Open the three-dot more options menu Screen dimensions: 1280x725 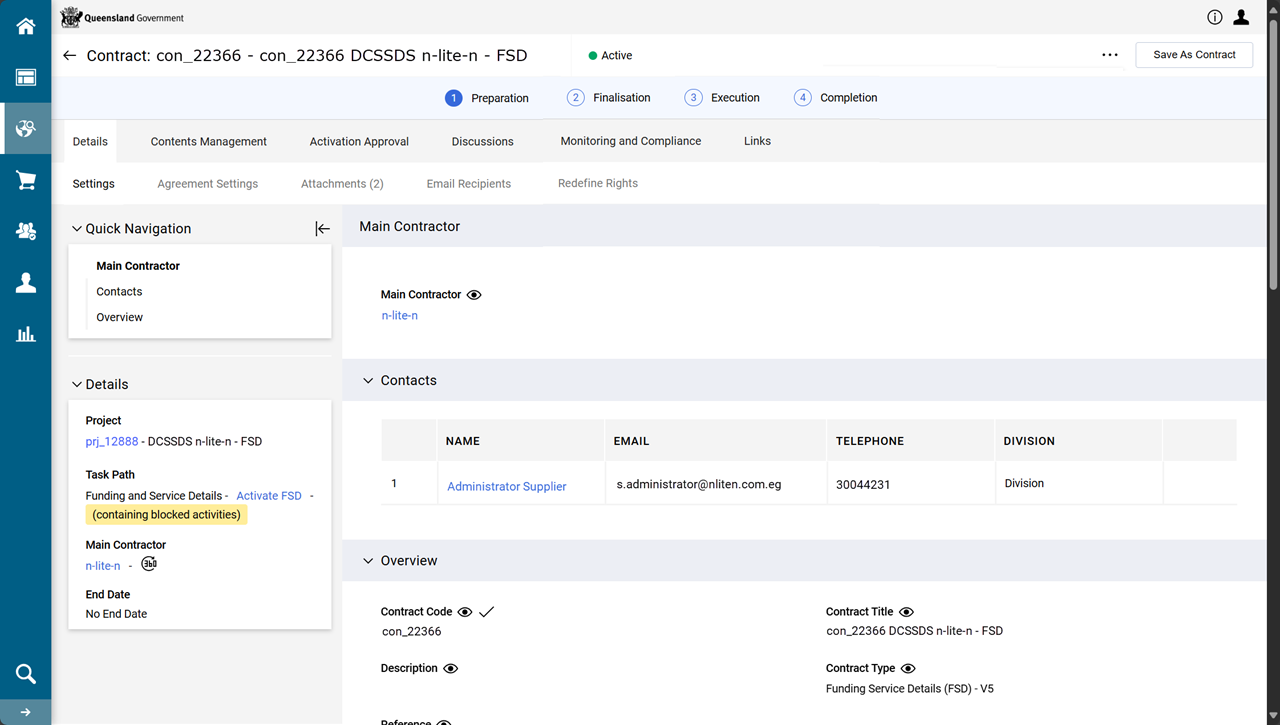tap(1110, 55)
